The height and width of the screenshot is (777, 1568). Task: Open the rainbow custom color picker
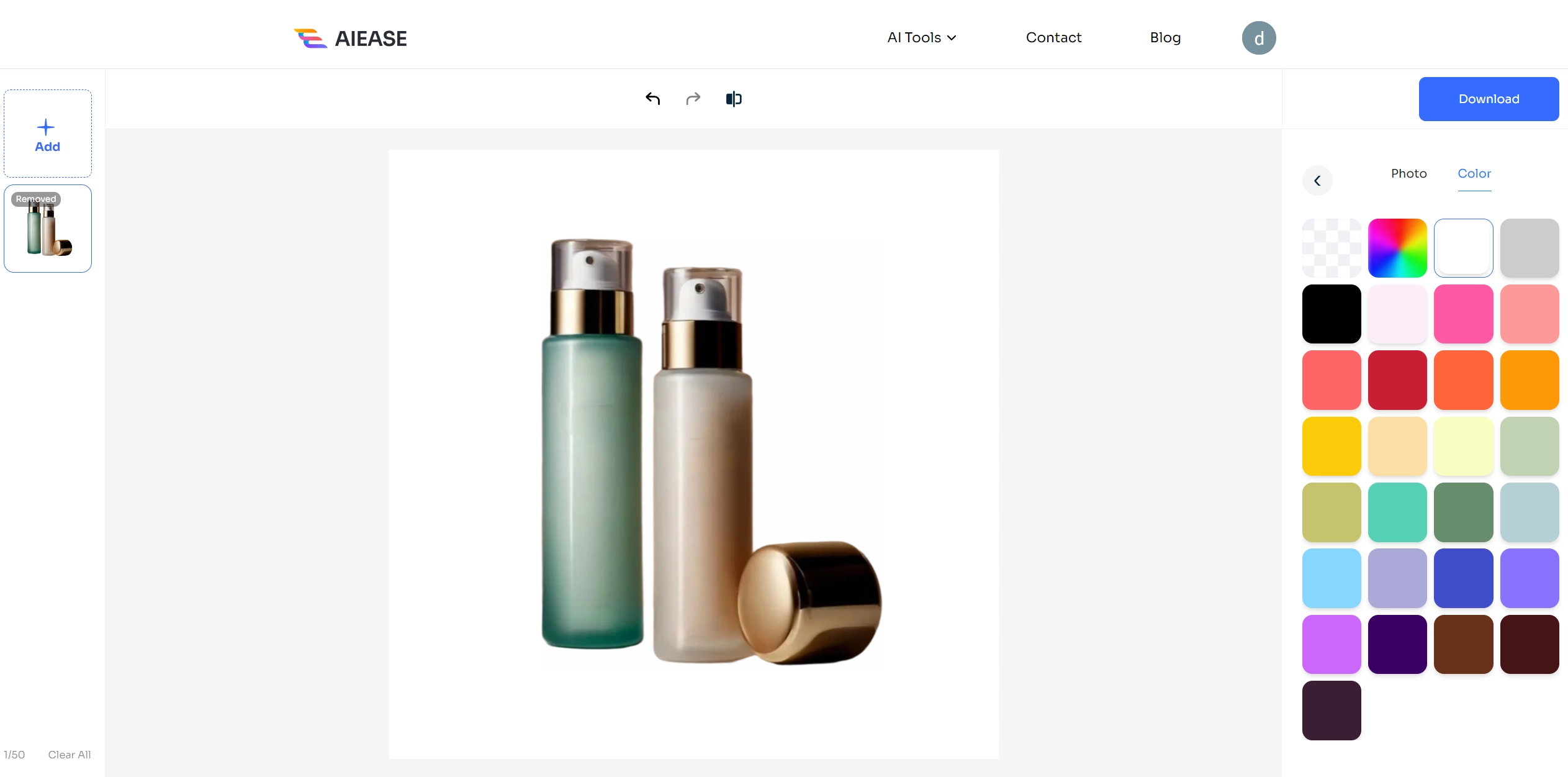click(x=1397, y=248)
